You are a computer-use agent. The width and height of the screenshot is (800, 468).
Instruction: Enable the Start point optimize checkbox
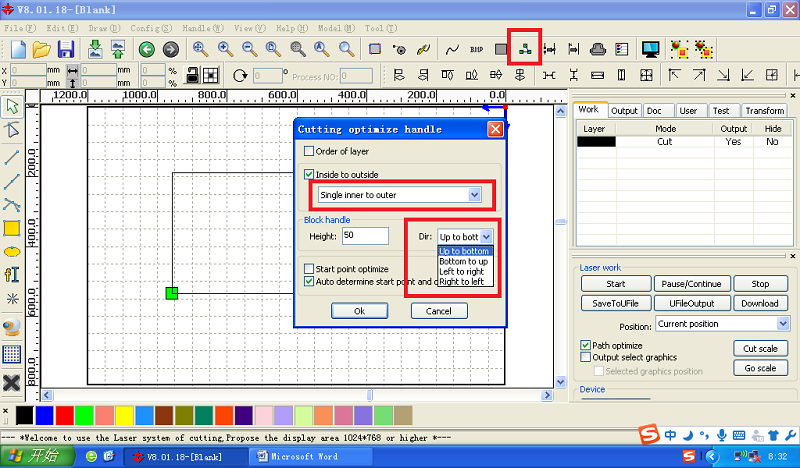[x=309, y=268]
